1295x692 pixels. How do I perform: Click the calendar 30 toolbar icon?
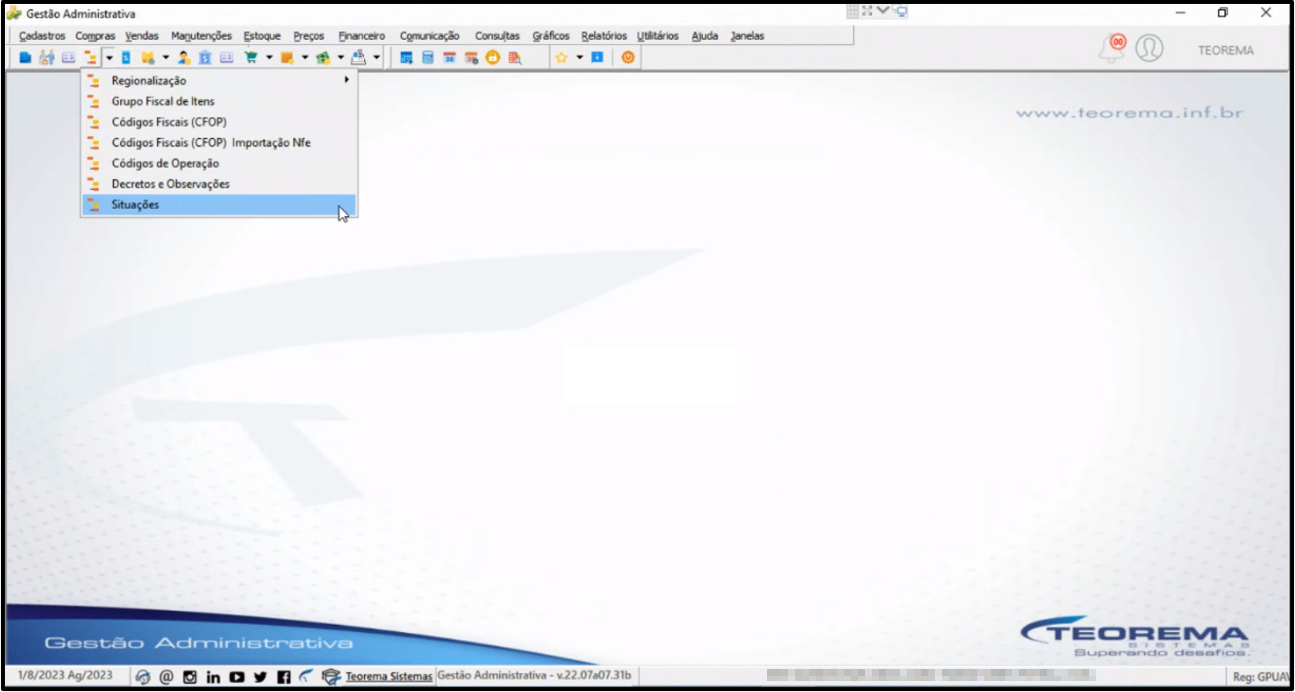coord(449,58)
